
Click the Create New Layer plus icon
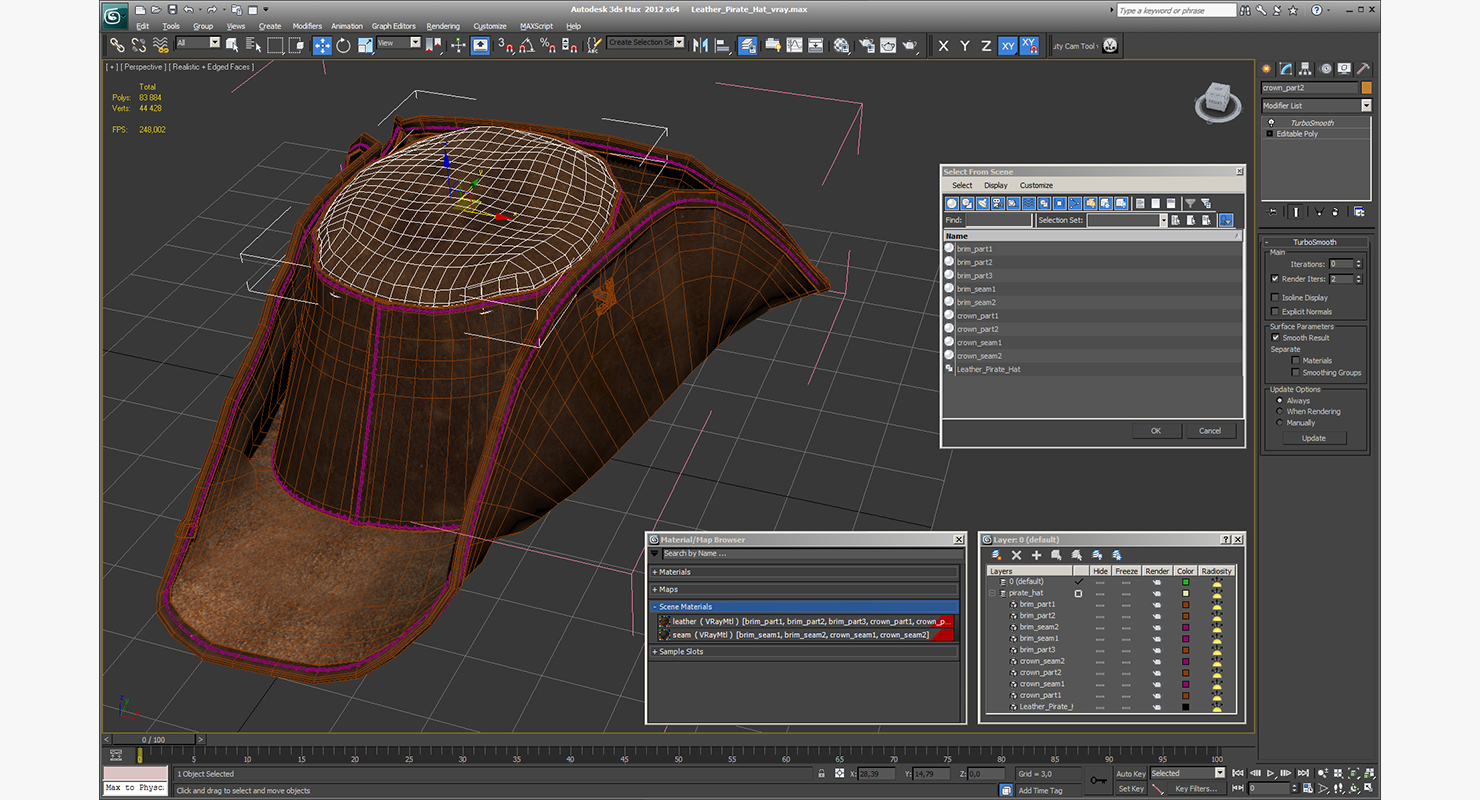click(x=1036, y=555)
